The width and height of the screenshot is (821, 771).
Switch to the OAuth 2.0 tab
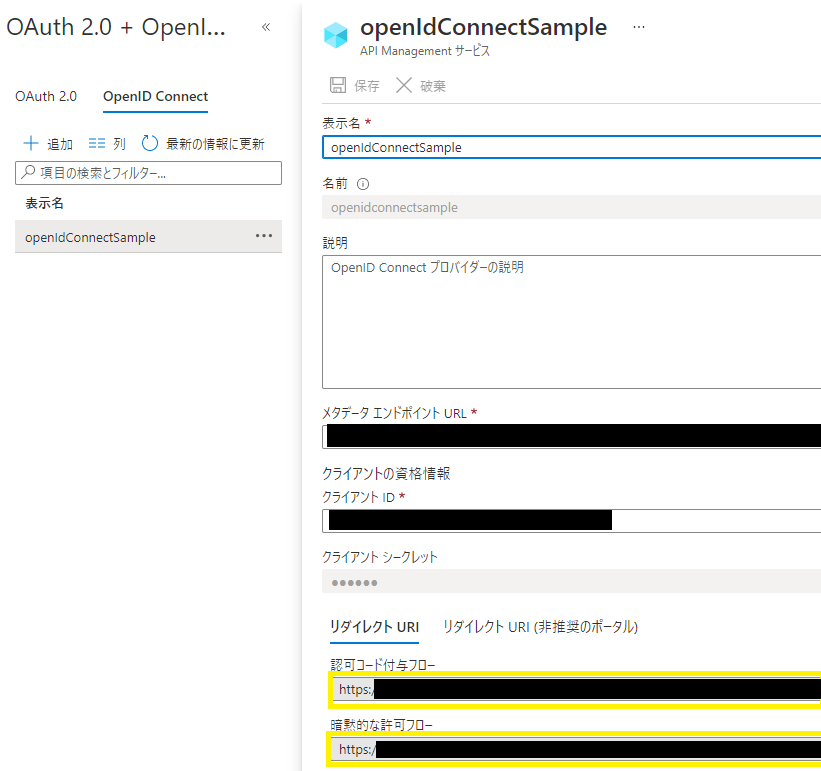[46, 96]
